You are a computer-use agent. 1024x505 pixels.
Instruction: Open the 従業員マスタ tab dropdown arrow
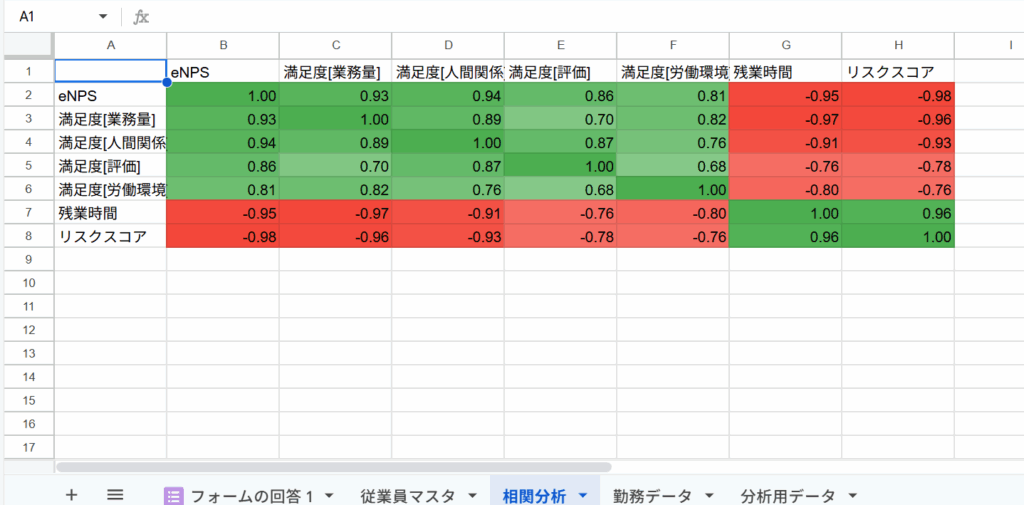pos(473,496)
